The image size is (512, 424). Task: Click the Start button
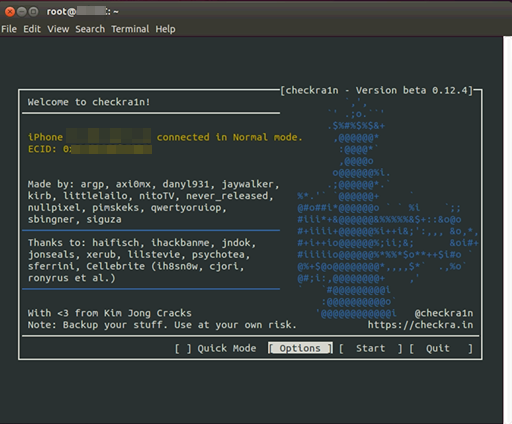[x=371, y=348]
